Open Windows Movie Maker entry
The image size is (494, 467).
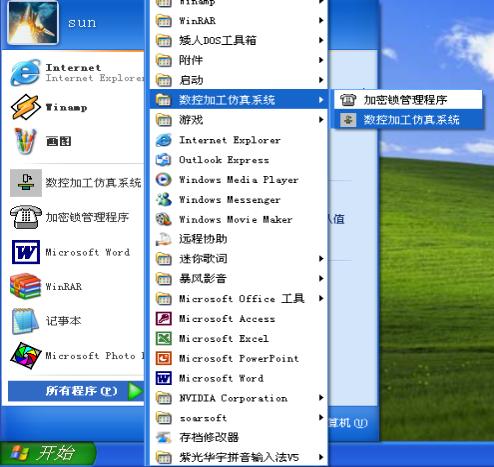coord(239,219)
